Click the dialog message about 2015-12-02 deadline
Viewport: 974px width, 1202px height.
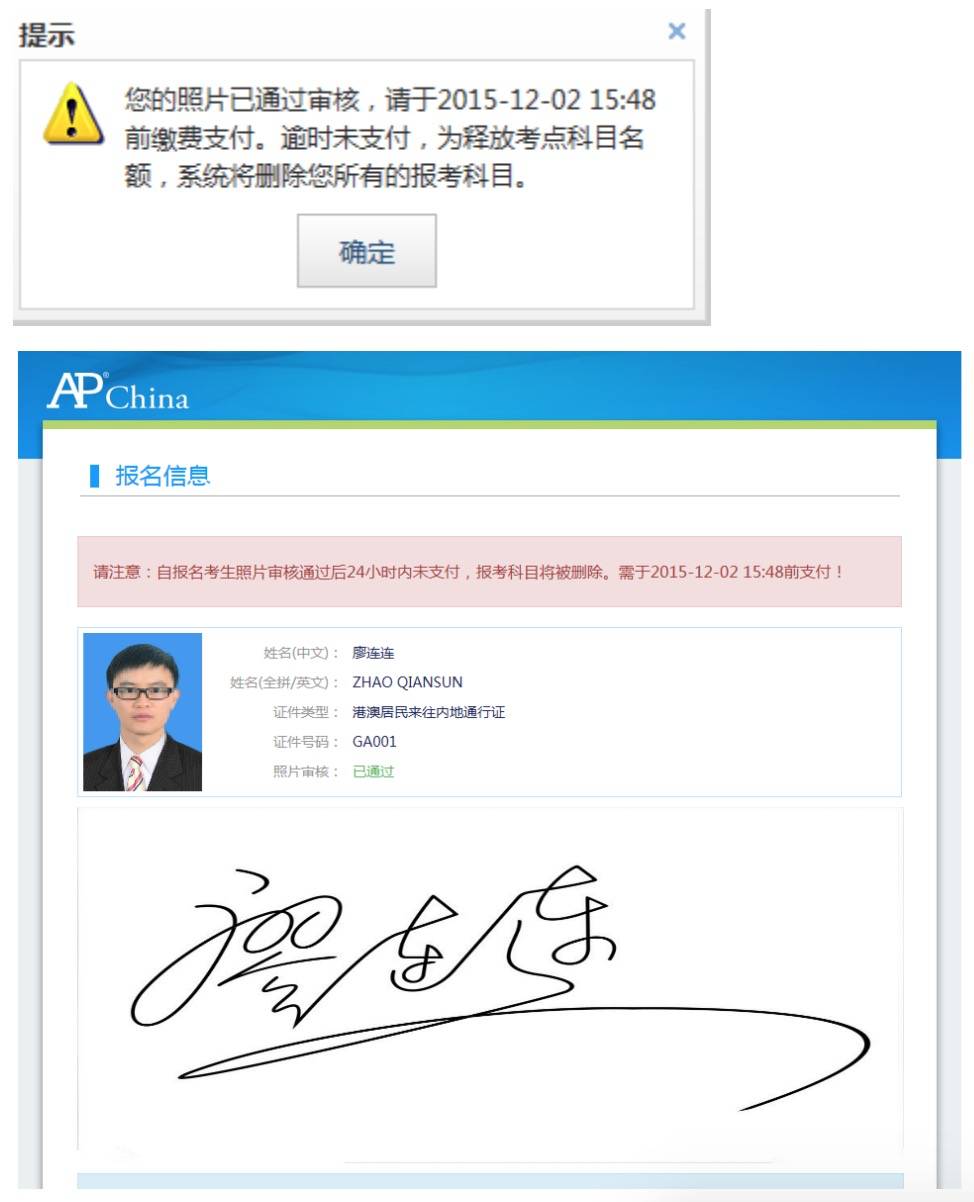pyautogui.click(x=390, y=140)
